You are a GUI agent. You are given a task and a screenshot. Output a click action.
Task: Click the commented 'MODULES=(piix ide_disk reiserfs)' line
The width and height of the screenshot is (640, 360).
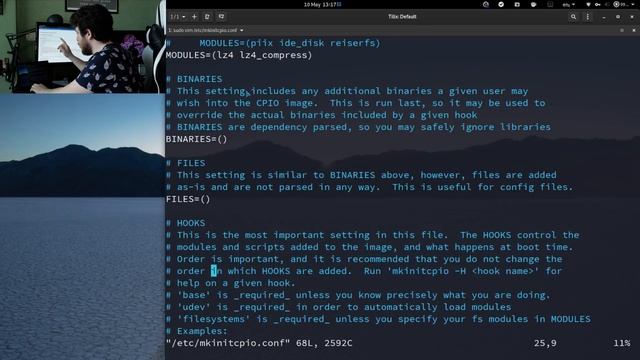[x=273, y=43]
